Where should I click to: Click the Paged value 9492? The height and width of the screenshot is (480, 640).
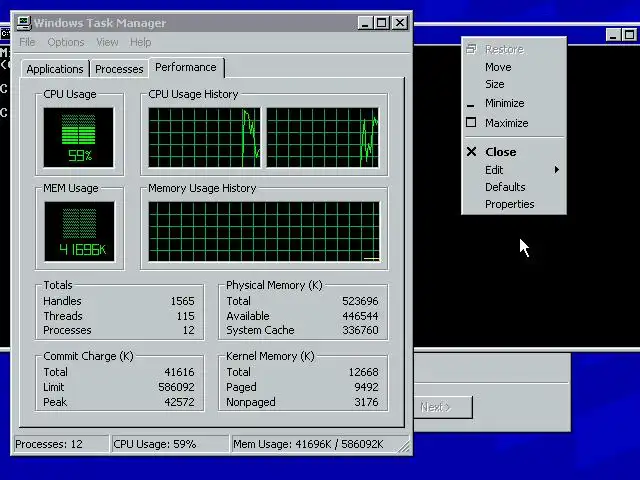(x=366, y=387)
